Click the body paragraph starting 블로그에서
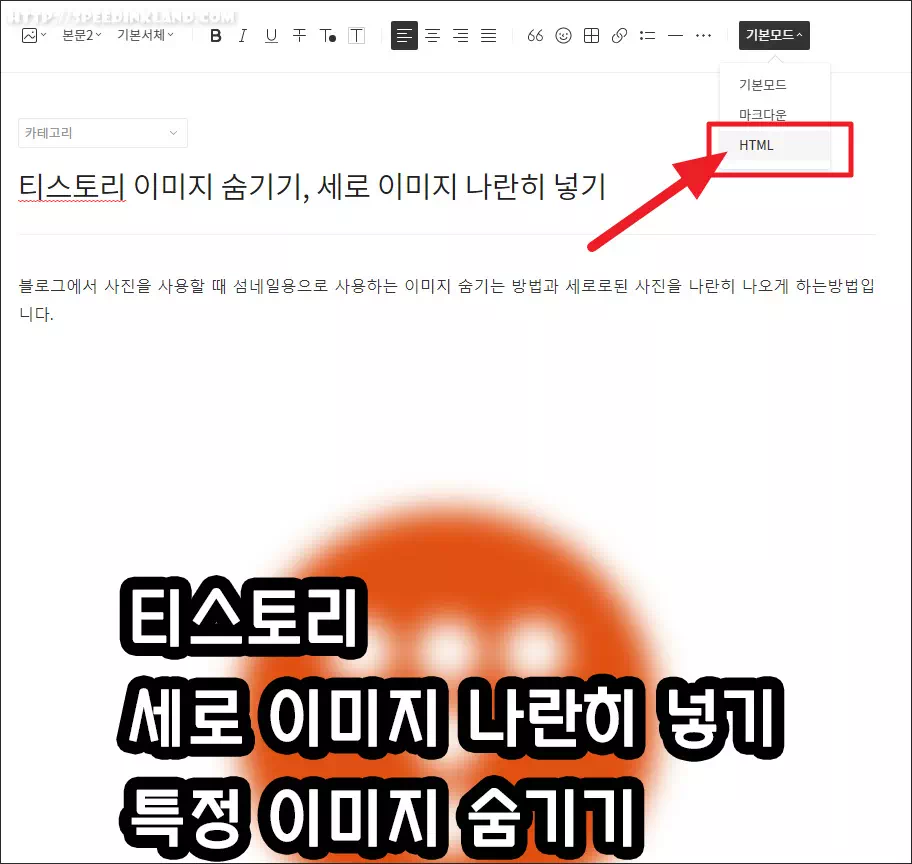912x864 pixels. click(447, 300)
